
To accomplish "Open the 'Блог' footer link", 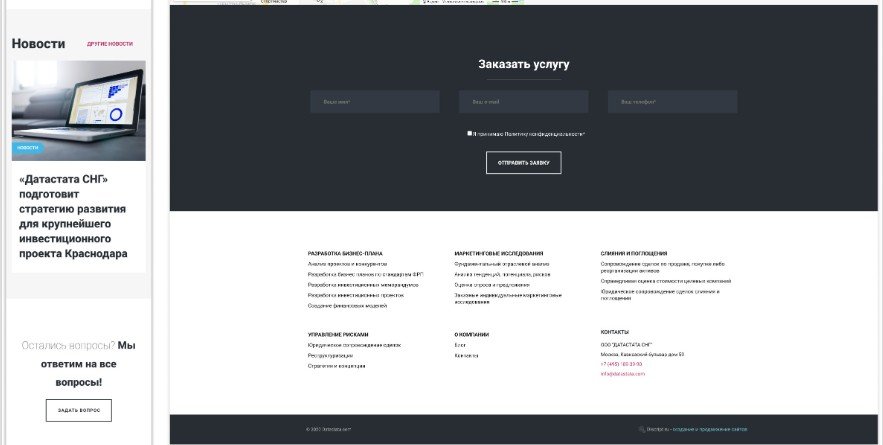I will click(460, 345).
